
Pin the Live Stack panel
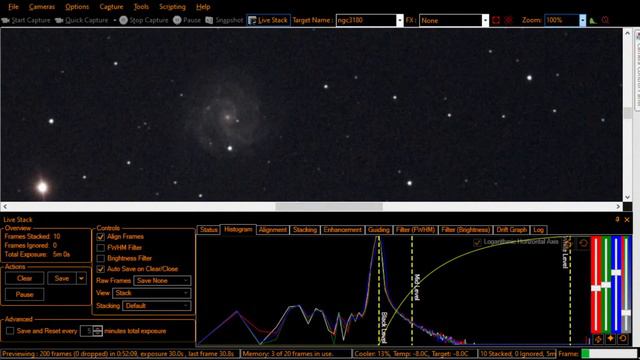point(617,220)
